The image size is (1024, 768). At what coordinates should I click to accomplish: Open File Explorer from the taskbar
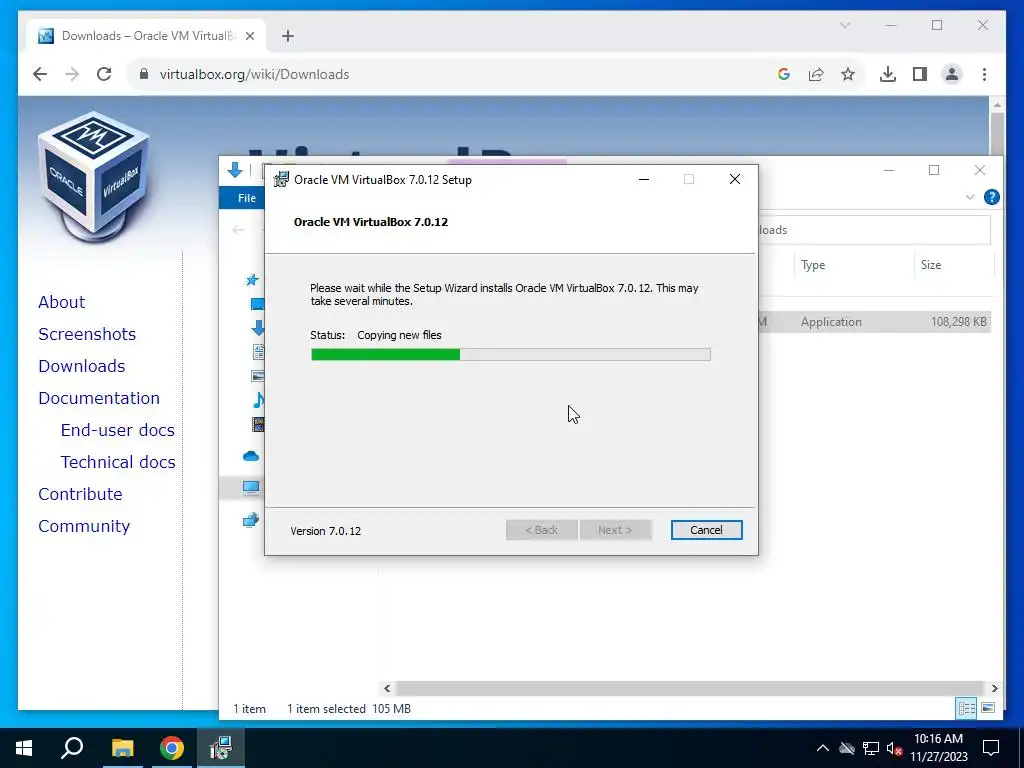[122, 748]
